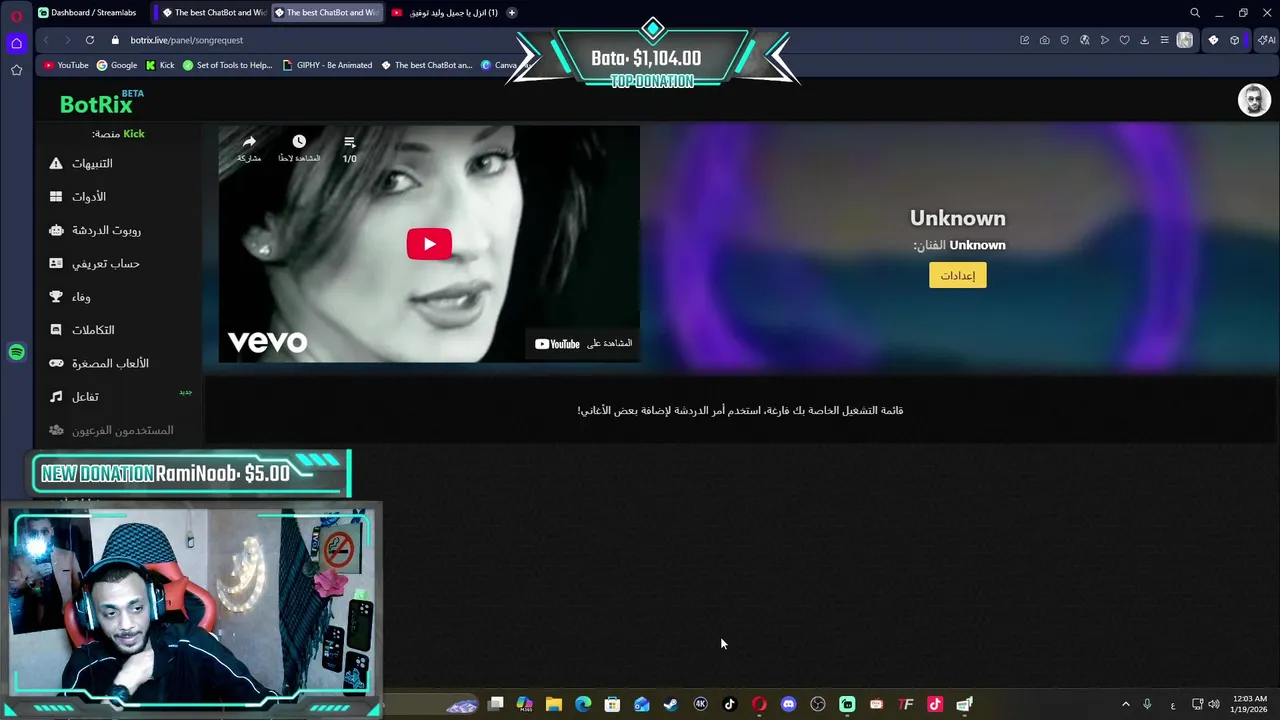This screenshot has width=1280, height=720.
Task: Open the Opera AI assistant button
Action: coord(1266,40)
